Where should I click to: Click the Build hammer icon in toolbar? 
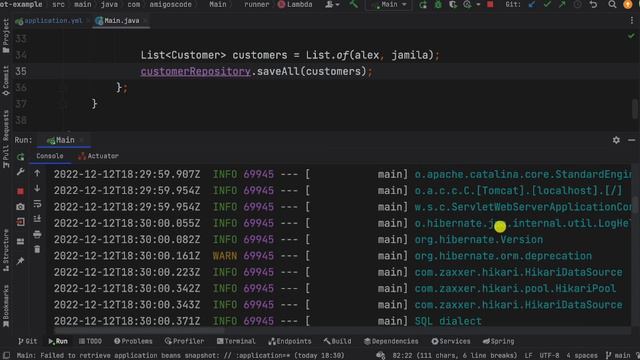[353, 4]
